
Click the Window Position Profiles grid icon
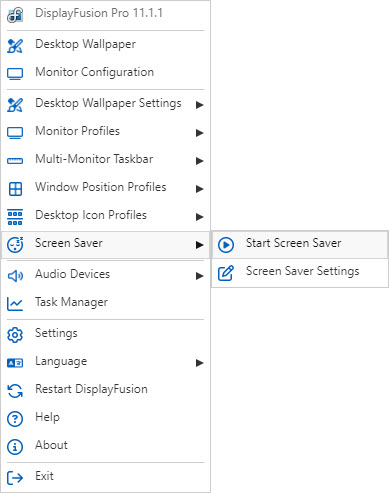click(15, 189)
